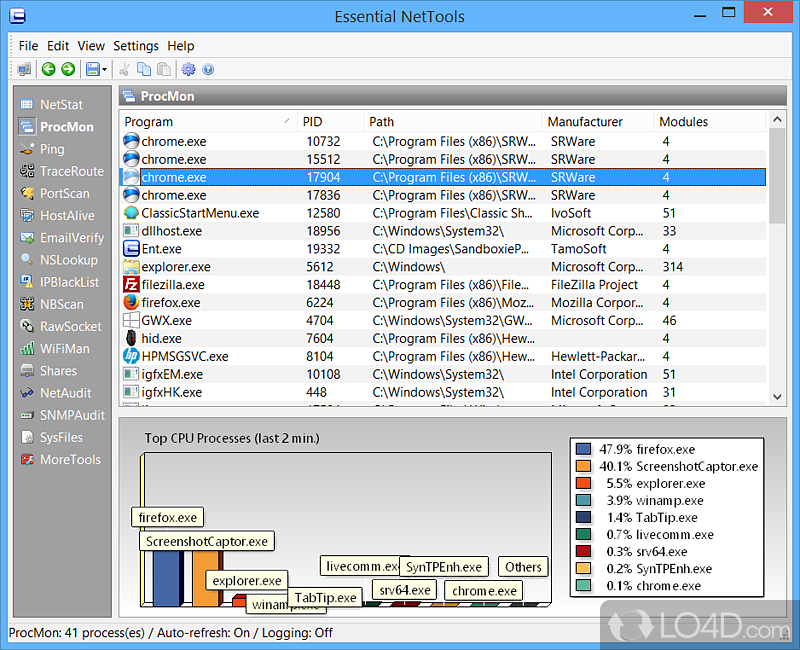
Task: Open the TraceRoute tool
Action: [x=71, y=171]
